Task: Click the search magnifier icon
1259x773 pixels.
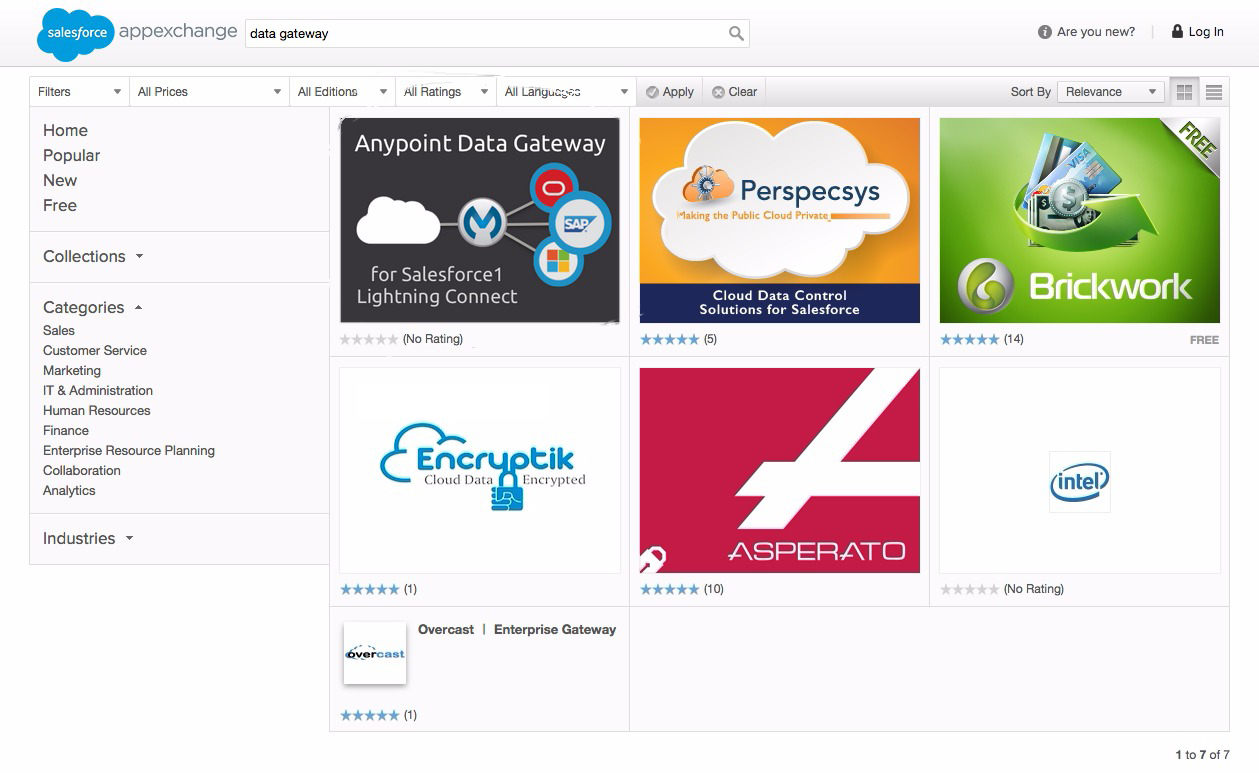Action: pos(736,33)
